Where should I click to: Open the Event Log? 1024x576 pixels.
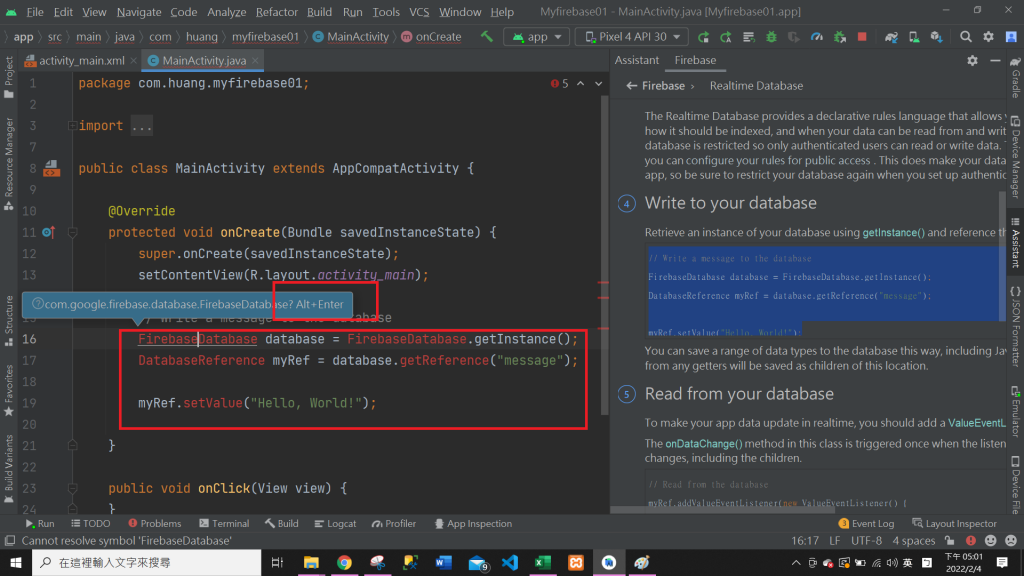(866, 524)
